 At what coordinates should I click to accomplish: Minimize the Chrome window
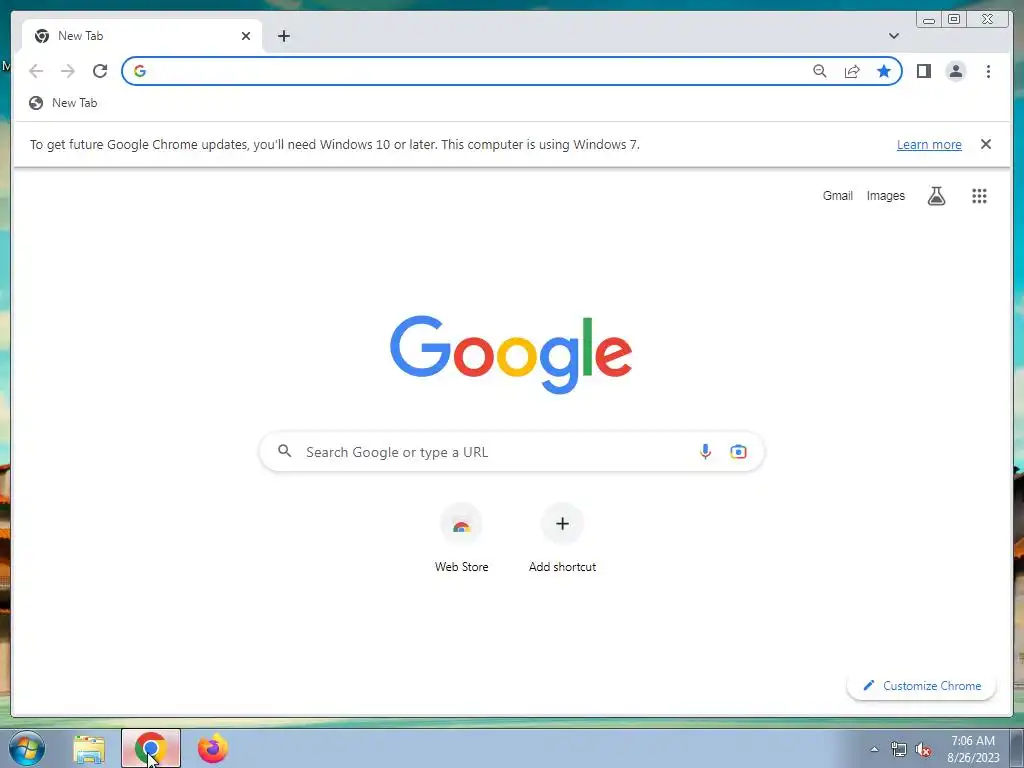(929, 20)
